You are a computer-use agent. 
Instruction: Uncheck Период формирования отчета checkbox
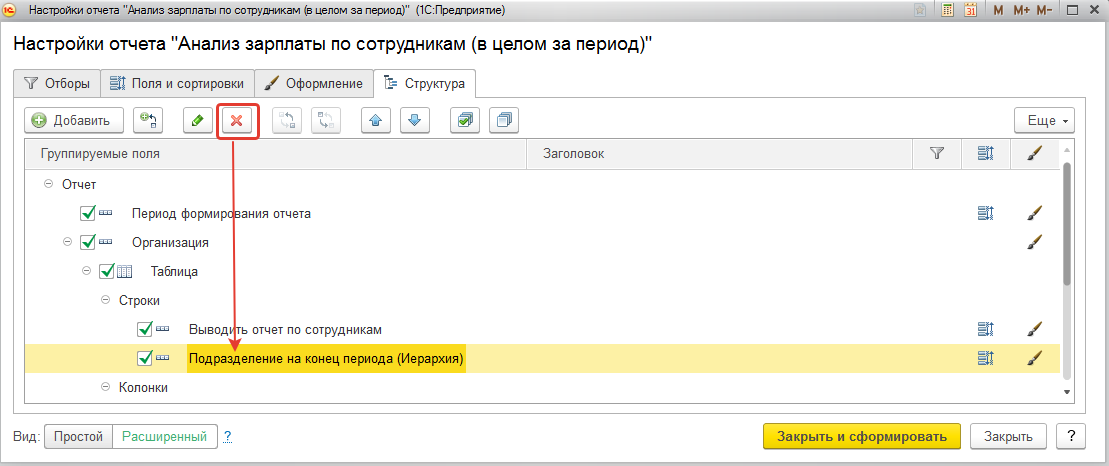click(x=88, y=213)
